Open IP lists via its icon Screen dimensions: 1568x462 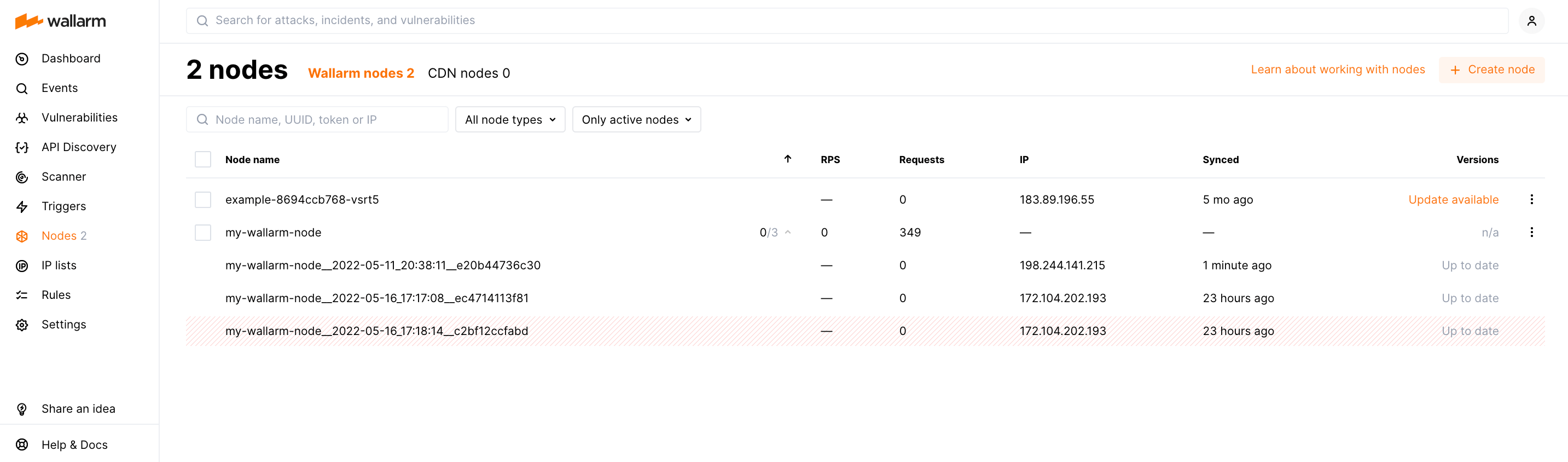[x=22, y=266]
